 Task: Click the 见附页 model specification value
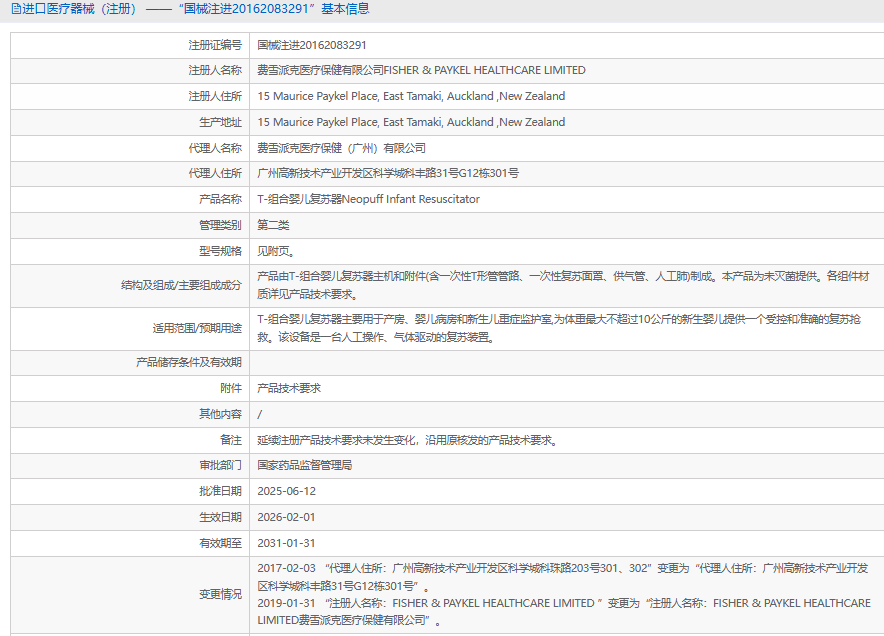coord(276,251)
